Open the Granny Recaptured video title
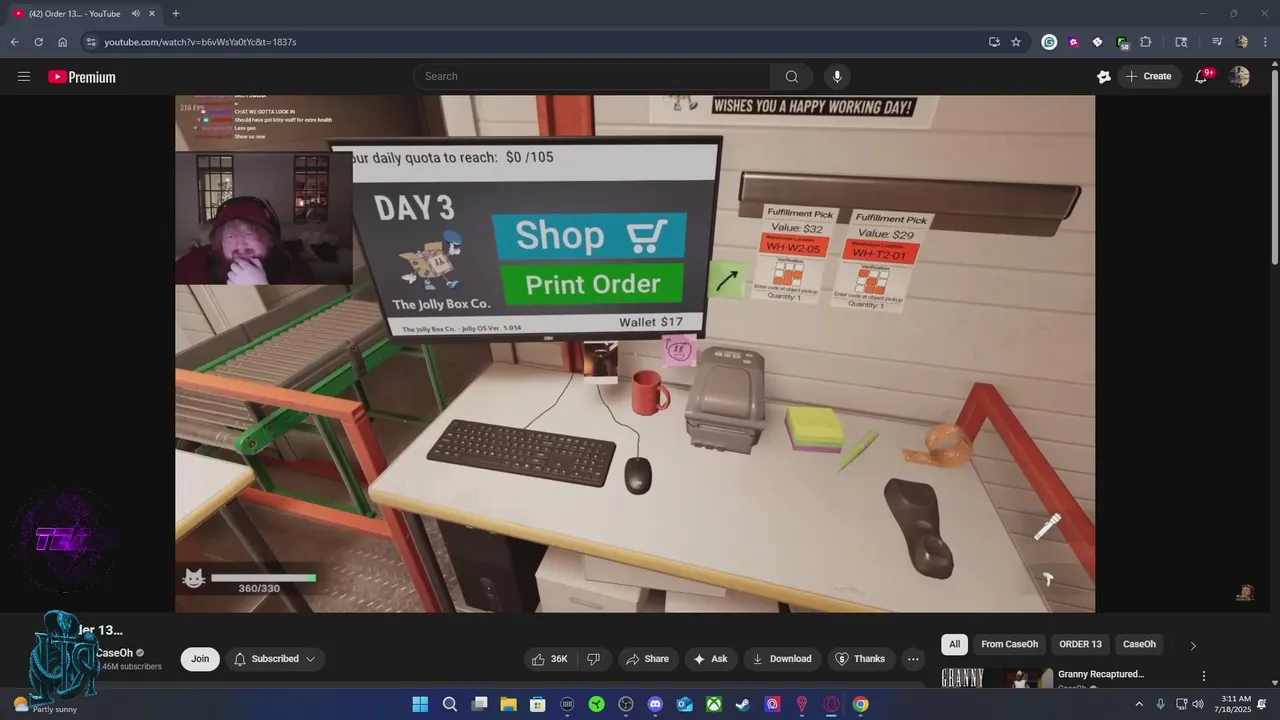This screenshot has width=1280, height=720. (x=1101, y=674)
